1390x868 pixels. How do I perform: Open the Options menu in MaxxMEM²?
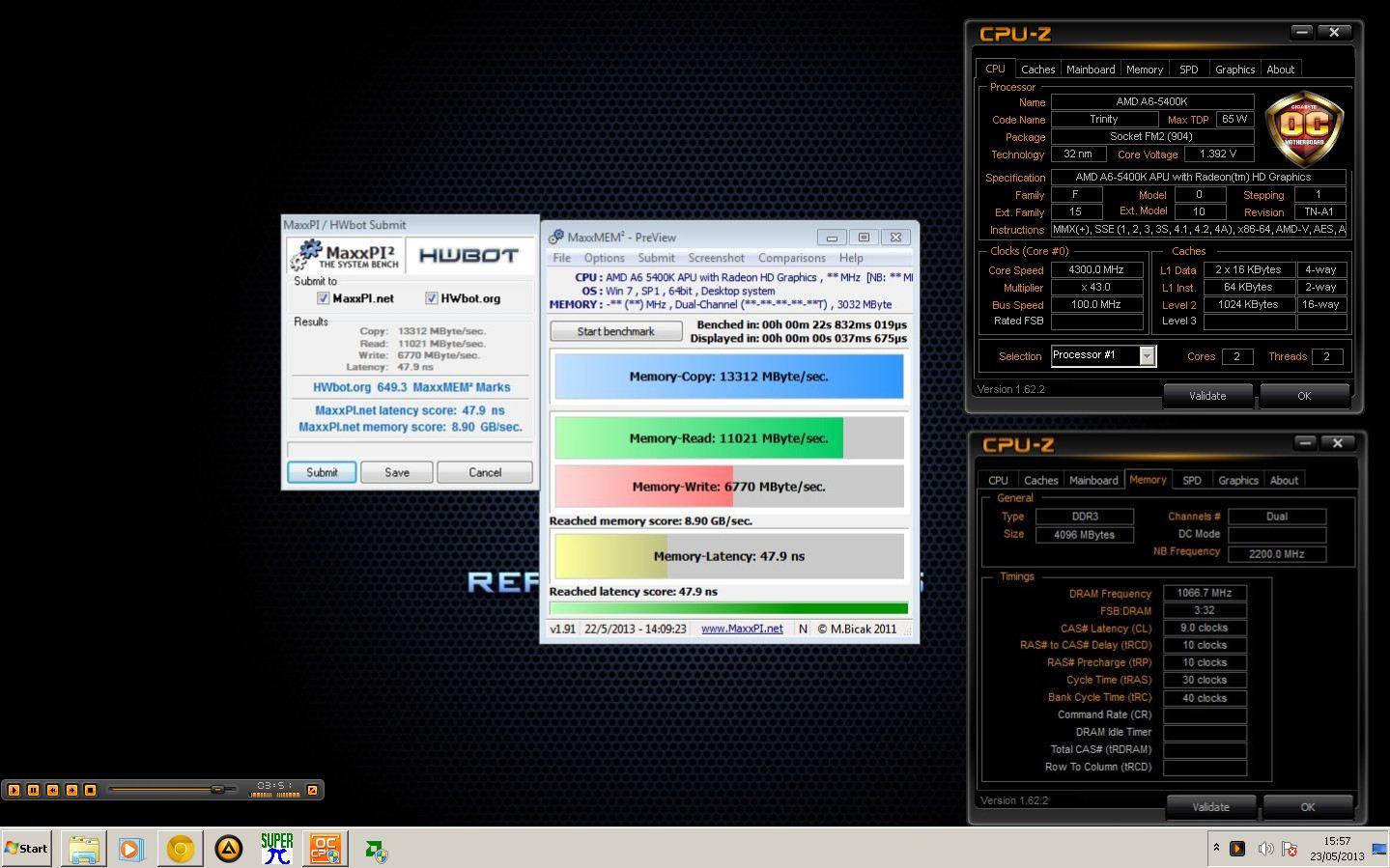pos(604,258)
